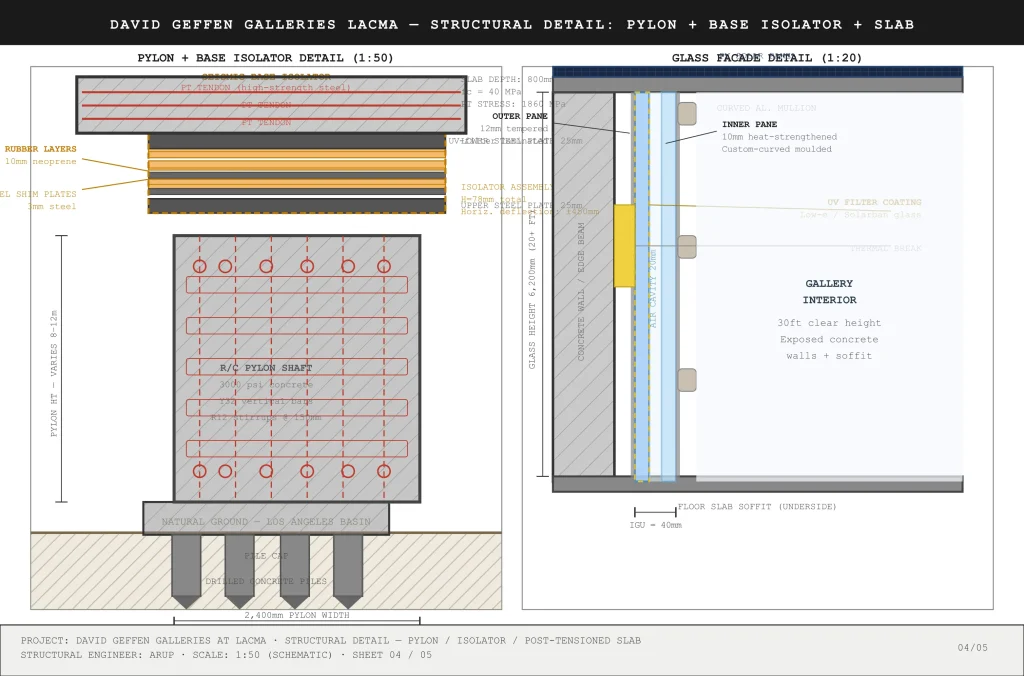Click the 'PT STRESS: 1860 MPa' note
1024x676 pixels.
pyautogui.click(x=513, y=104)
